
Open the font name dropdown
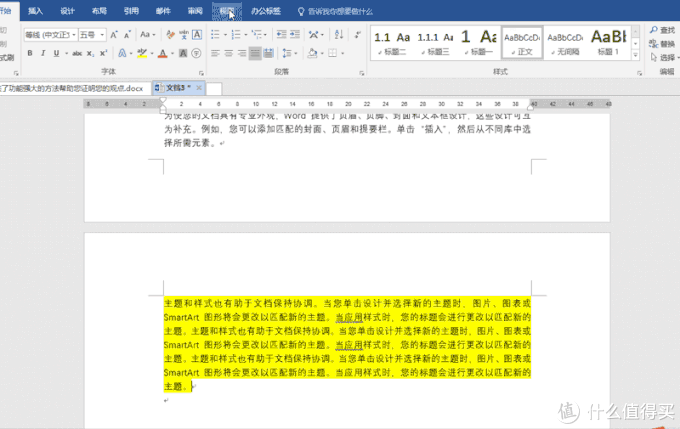pos(74,35)
